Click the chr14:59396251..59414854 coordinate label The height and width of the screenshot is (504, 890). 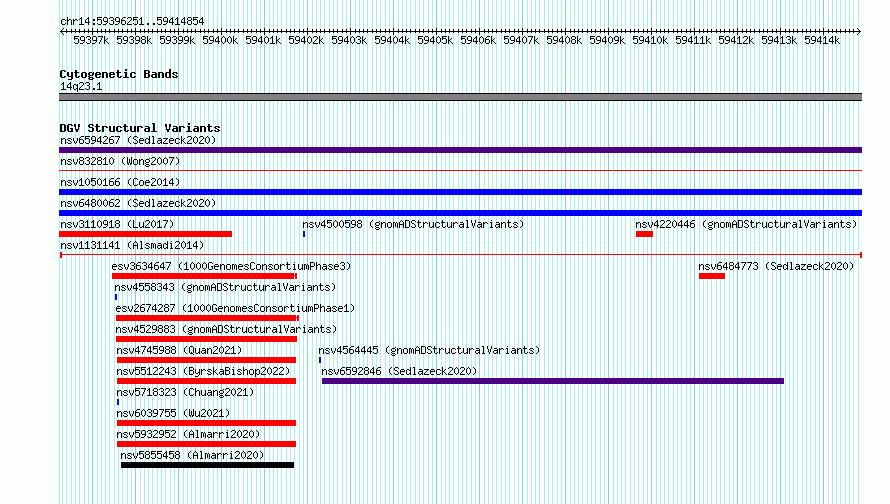point(132,21)
